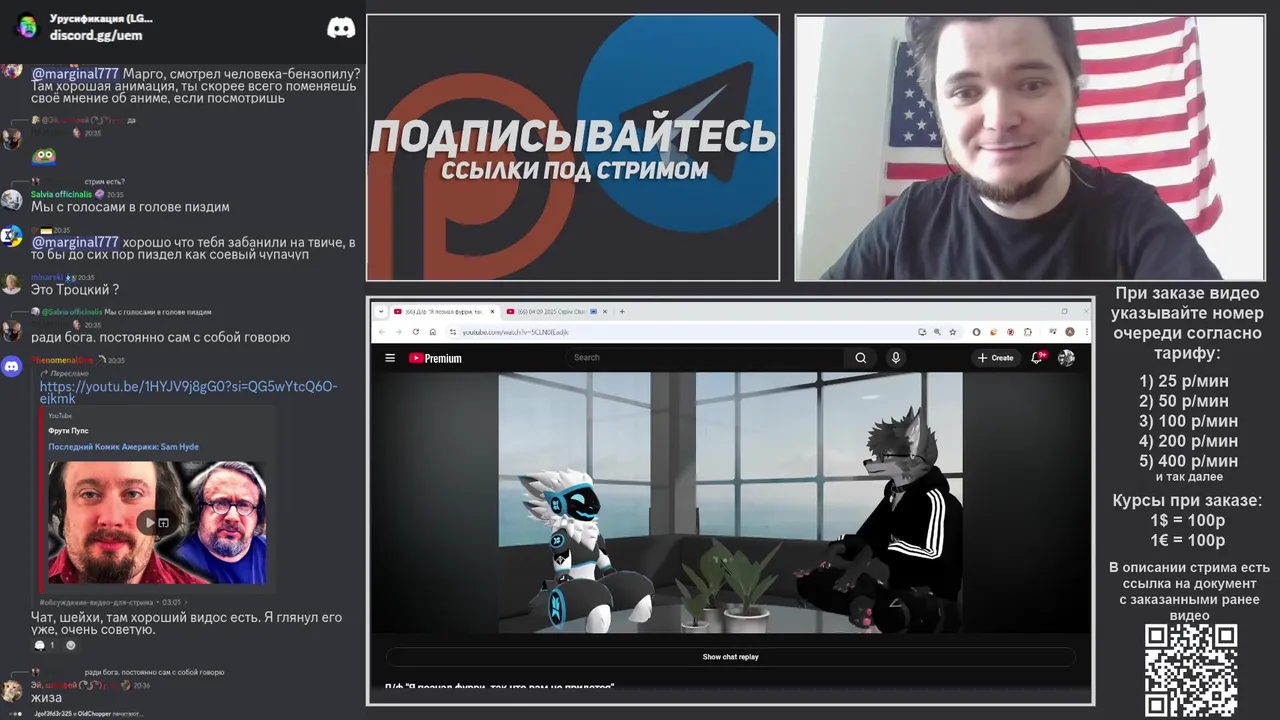Click tariff line '5) 400 р/мин'
Viewport: 1280px width, 720px height.
click(1188, 461)
